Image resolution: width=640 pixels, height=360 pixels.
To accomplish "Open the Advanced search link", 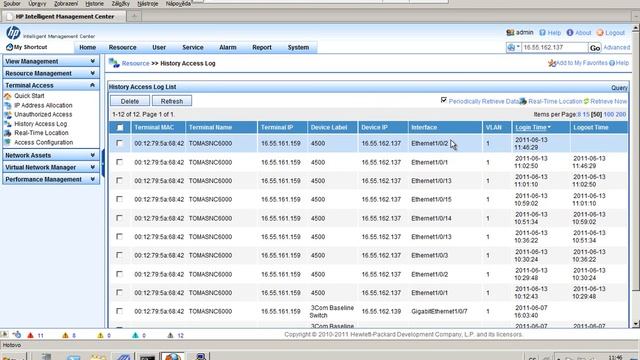I will (x=616, y=47).
